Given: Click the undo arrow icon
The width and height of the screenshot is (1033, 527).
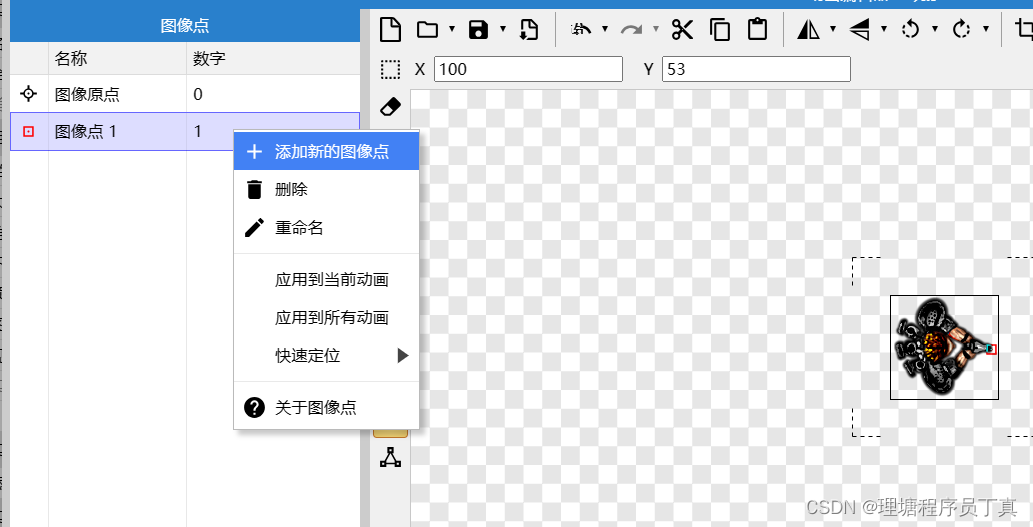Looking at the screenshot, I should (x=580, y=29).
